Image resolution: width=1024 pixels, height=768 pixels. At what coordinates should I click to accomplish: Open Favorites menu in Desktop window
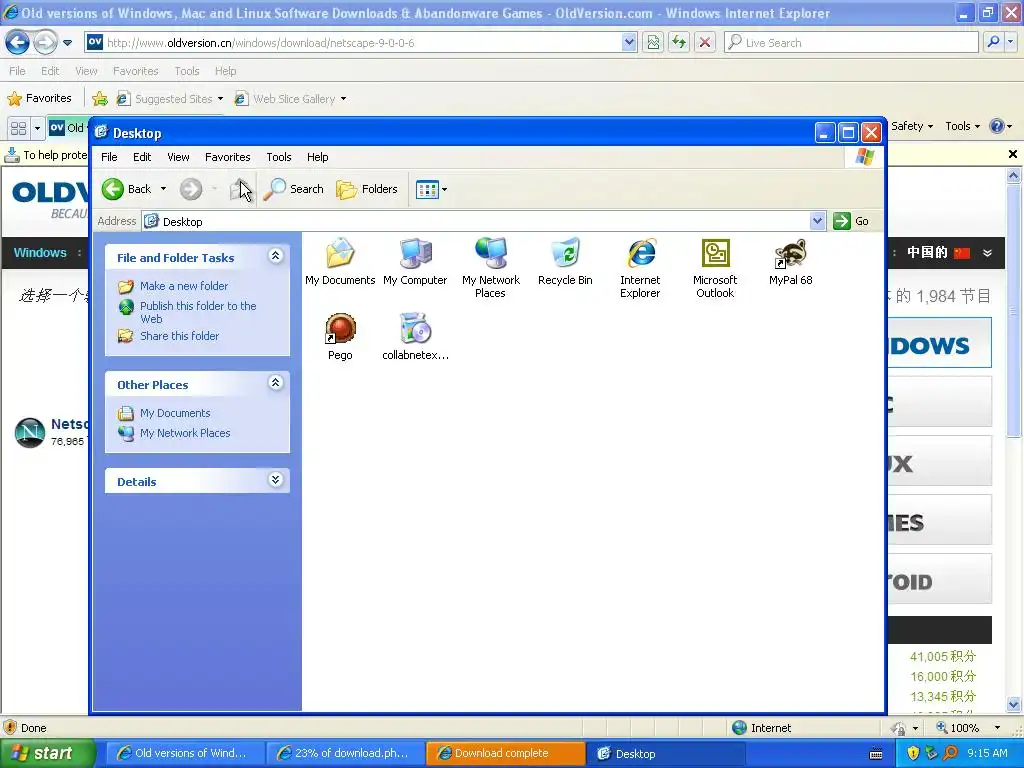[227, 157]
